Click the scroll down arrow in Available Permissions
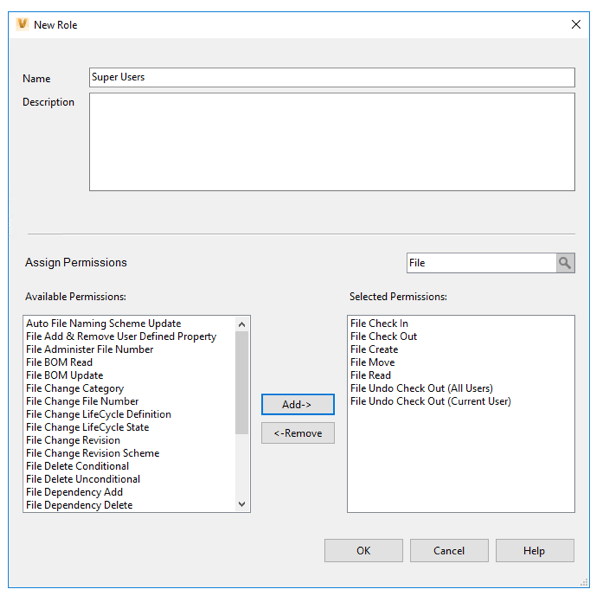Viewport: 595px width, 595px height. pyautogui.click(x=242, y=504)
